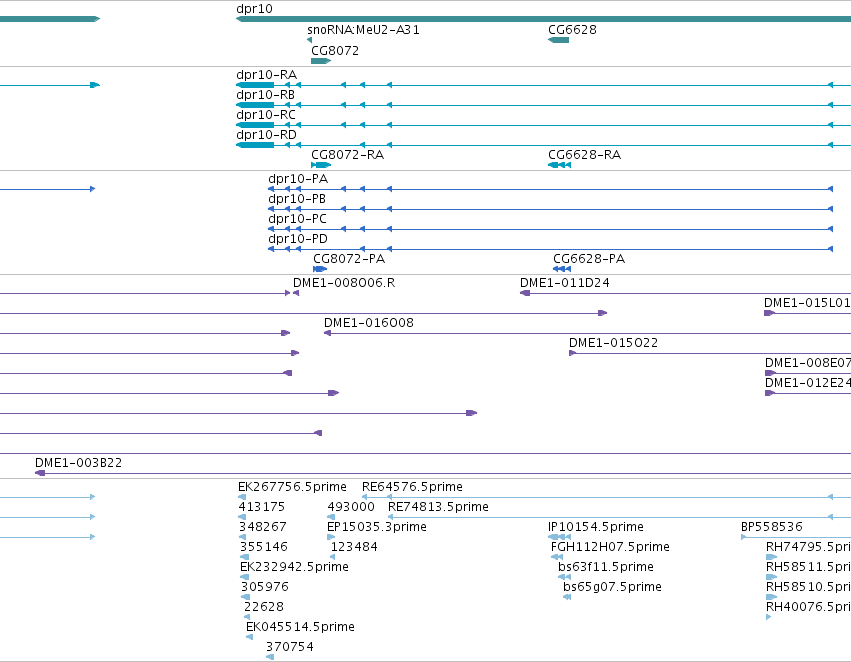This screenshot has height=662, width=851.
Task: Click the dpr10-RD thick terminal exon
Action: pyautogui.click(x=255, y=145)
